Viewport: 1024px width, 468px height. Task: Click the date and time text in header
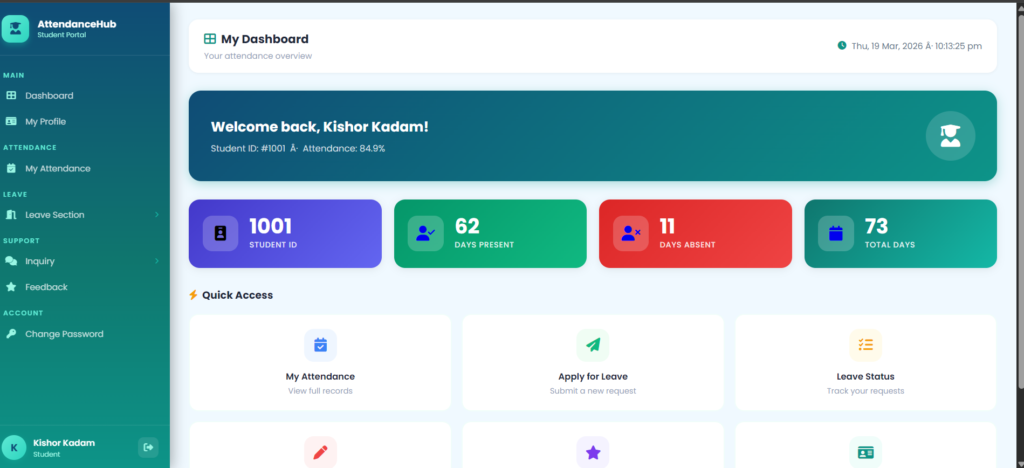point(916,46)
